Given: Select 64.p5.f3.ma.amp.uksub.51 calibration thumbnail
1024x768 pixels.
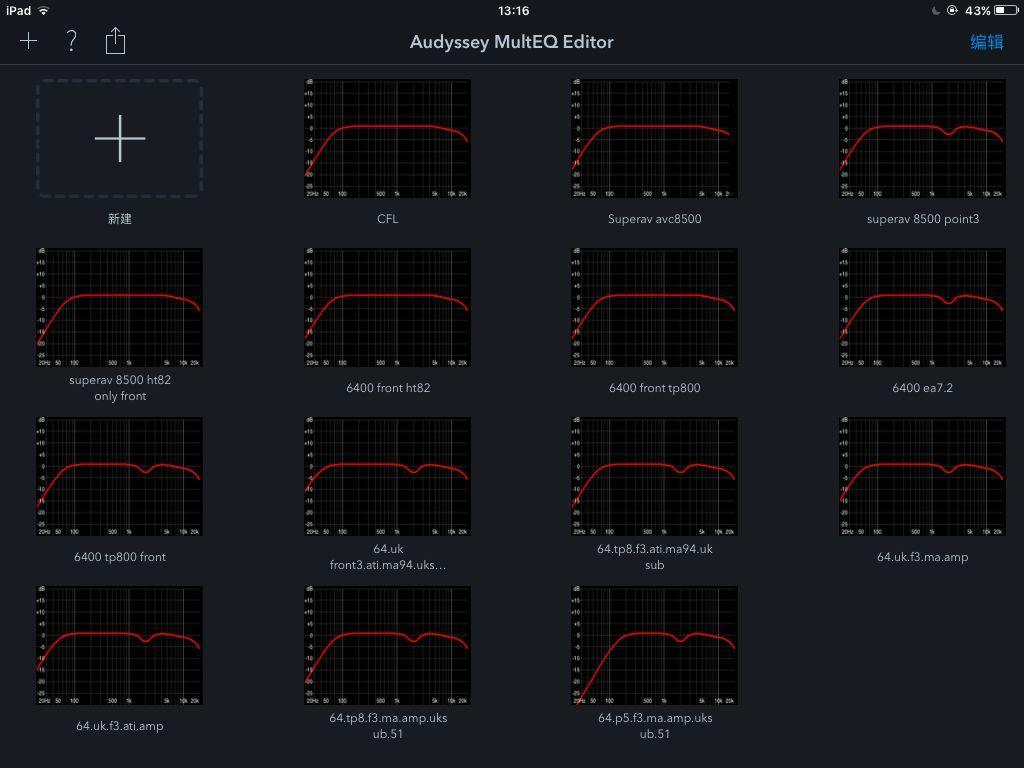Looking at the screenshot, I should 654,645.
